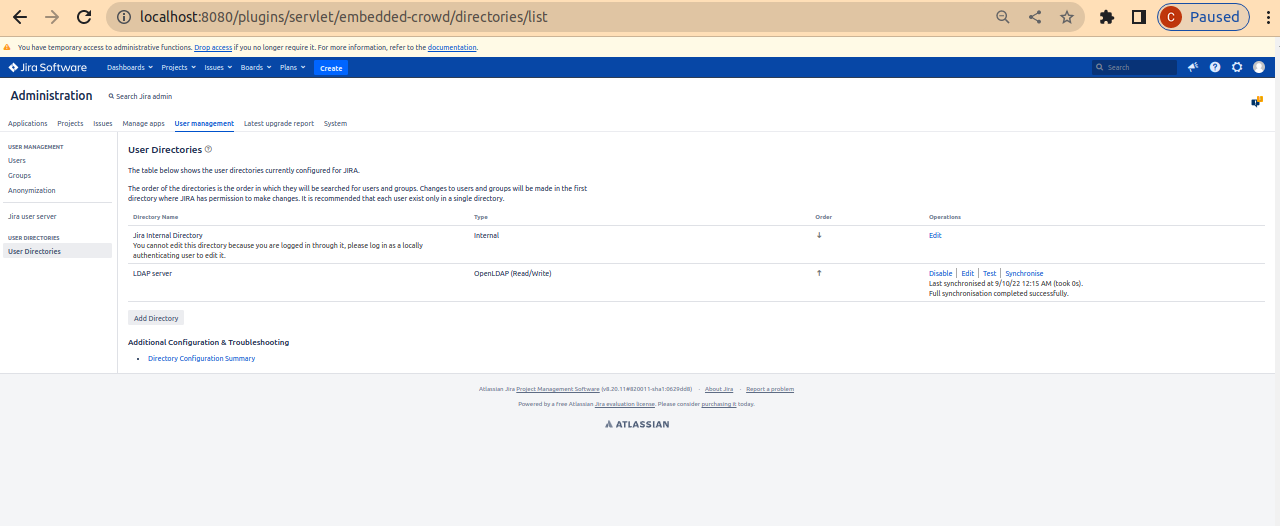Open the Directory Configuration Summary link

click(201, 358)
